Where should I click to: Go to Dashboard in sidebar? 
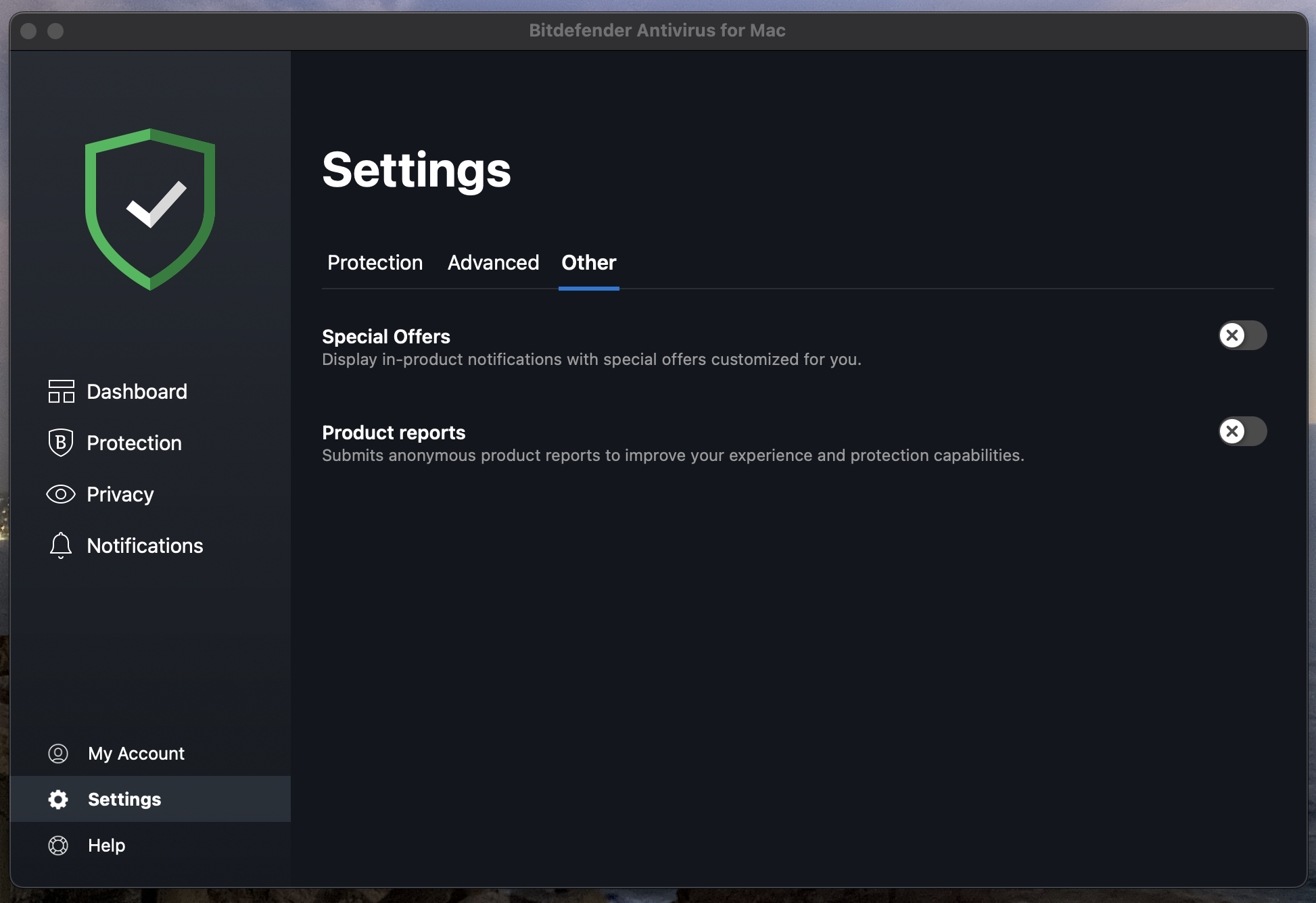pos(137,391)
